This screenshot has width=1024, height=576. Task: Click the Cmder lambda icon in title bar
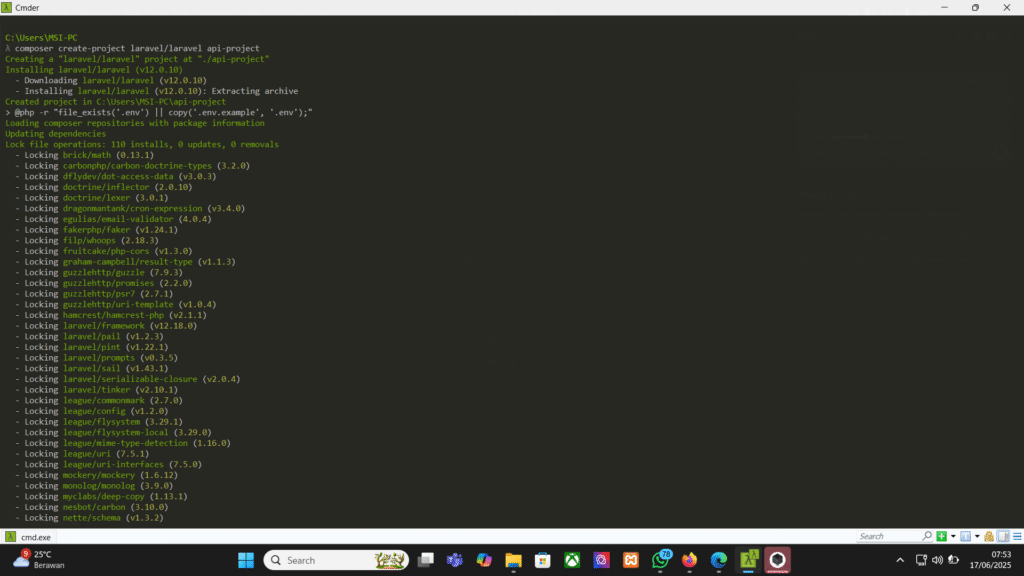(x=8, y=7)
